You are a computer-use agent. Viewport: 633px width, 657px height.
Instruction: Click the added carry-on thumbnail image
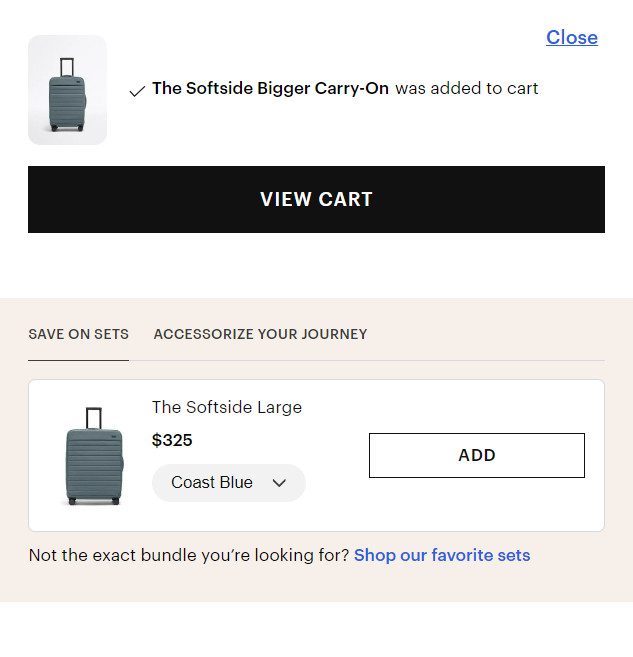(x=67, y=90)
